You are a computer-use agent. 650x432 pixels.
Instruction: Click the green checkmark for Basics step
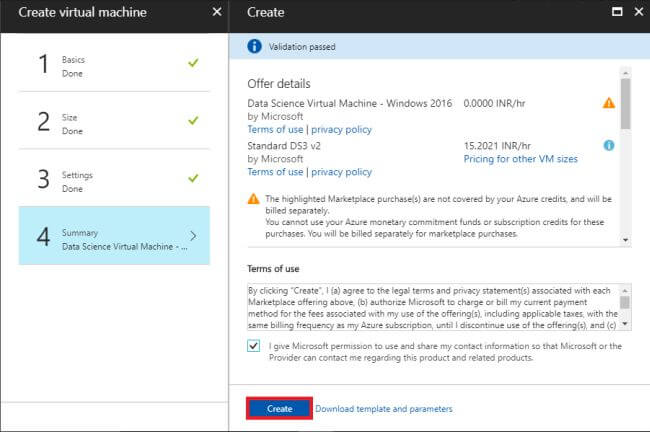[193, 65]
